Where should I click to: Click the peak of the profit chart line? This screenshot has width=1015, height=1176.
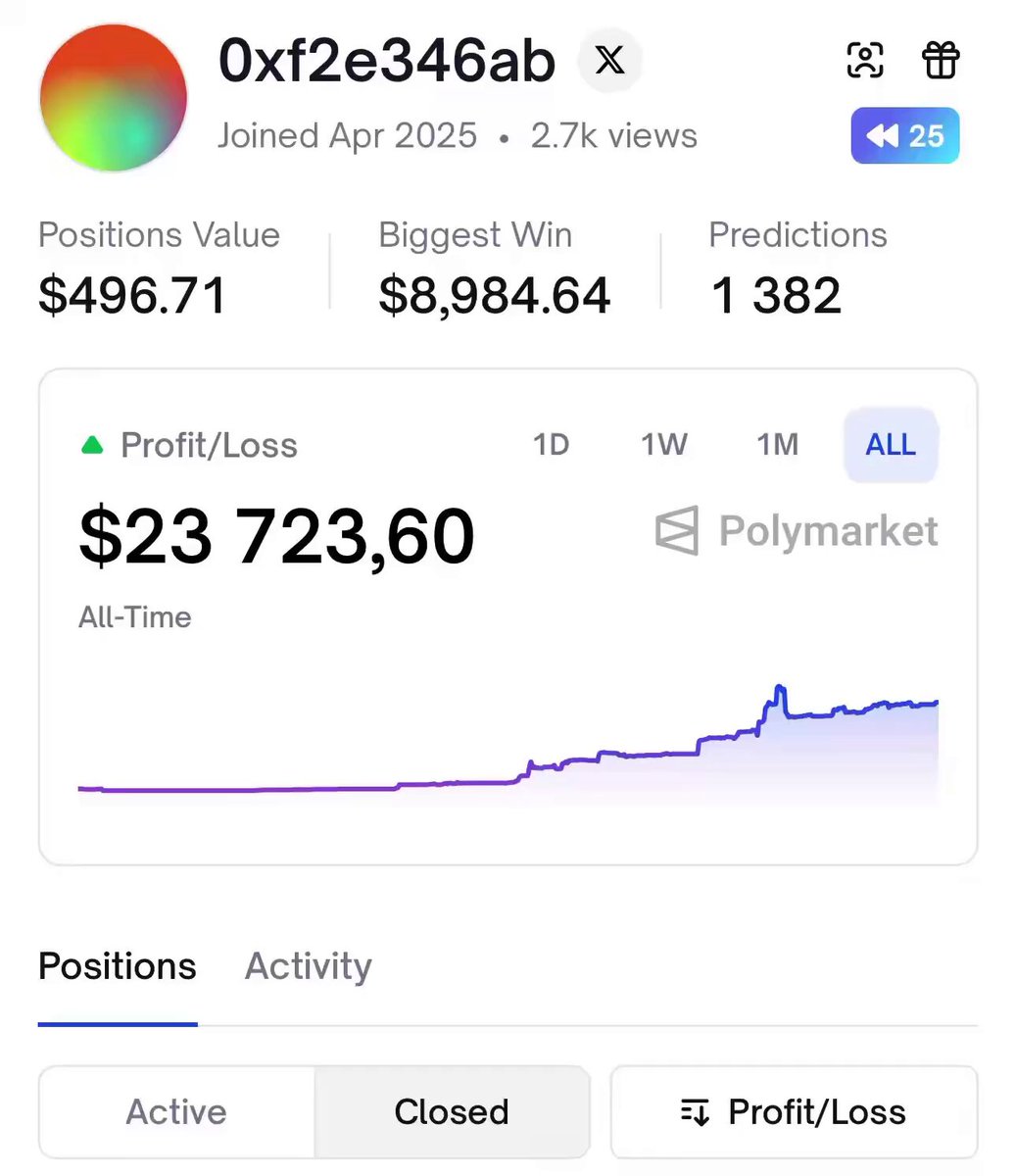tap(780, 688)
